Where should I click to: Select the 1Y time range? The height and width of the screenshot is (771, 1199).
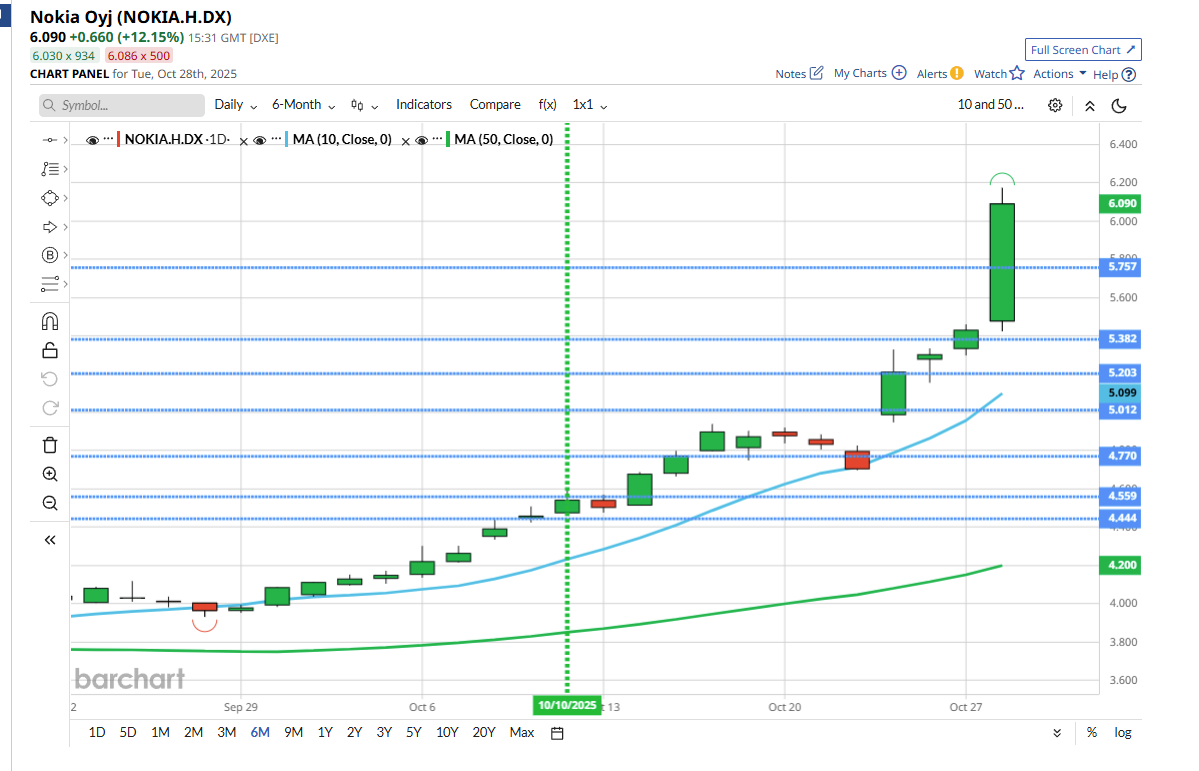(x=325, y=732)
